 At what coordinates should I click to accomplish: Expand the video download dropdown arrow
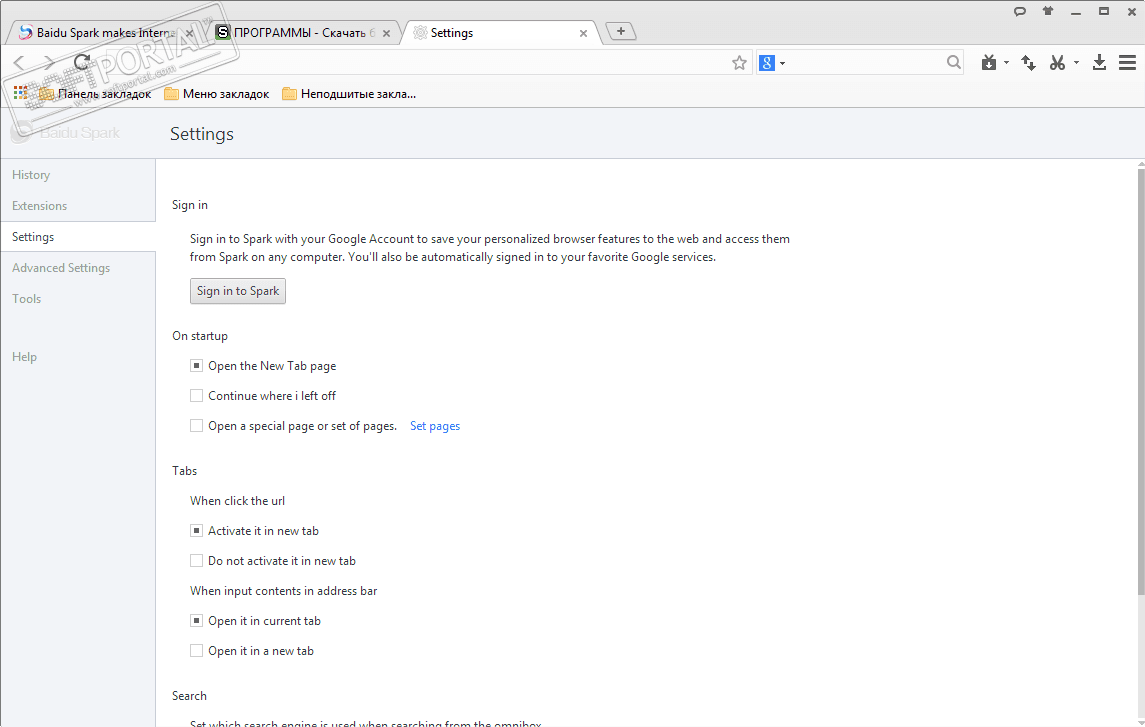[x=1006, y=64]
